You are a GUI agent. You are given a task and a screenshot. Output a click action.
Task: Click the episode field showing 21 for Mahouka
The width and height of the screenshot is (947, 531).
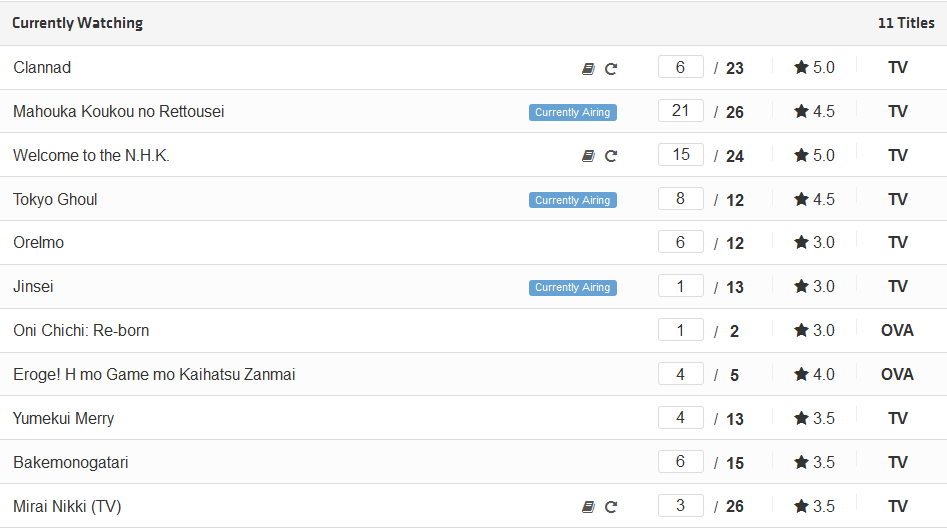tap(681, 111)
